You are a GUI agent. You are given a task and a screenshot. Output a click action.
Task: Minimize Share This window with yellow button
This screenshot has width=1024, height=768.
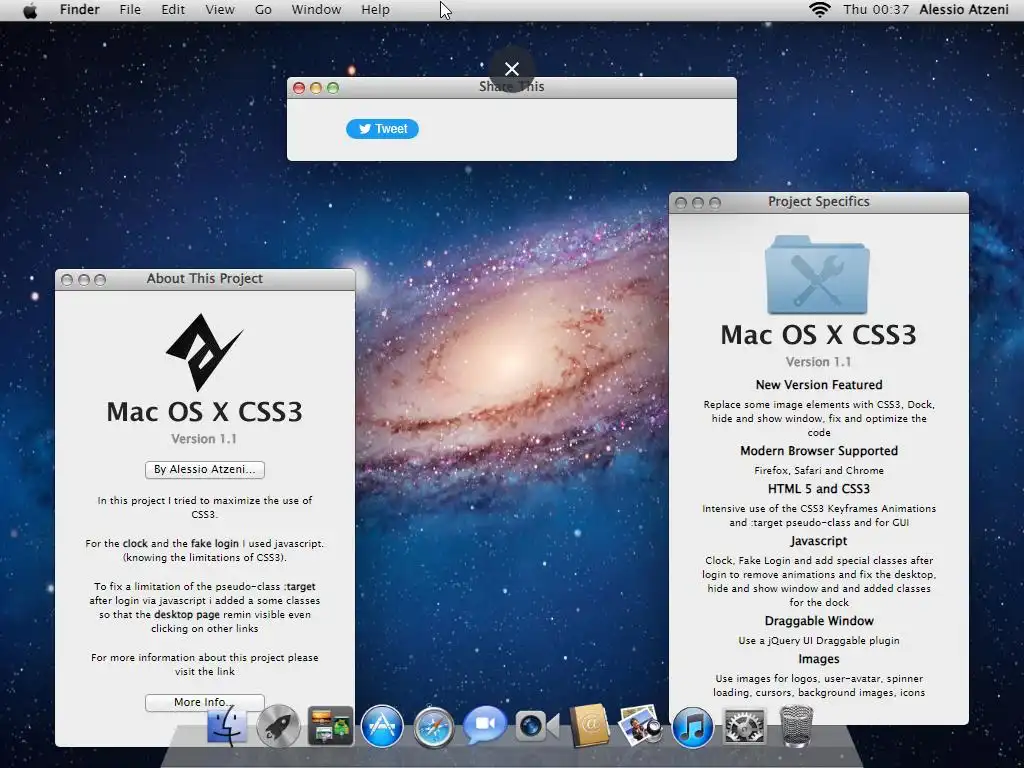316,88
